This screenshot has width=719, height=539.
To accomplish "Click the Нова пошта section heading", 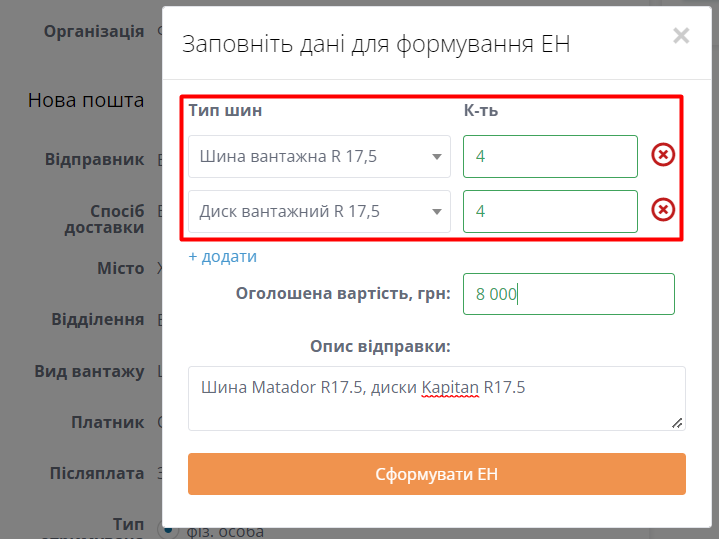I will tap(86, 100).
